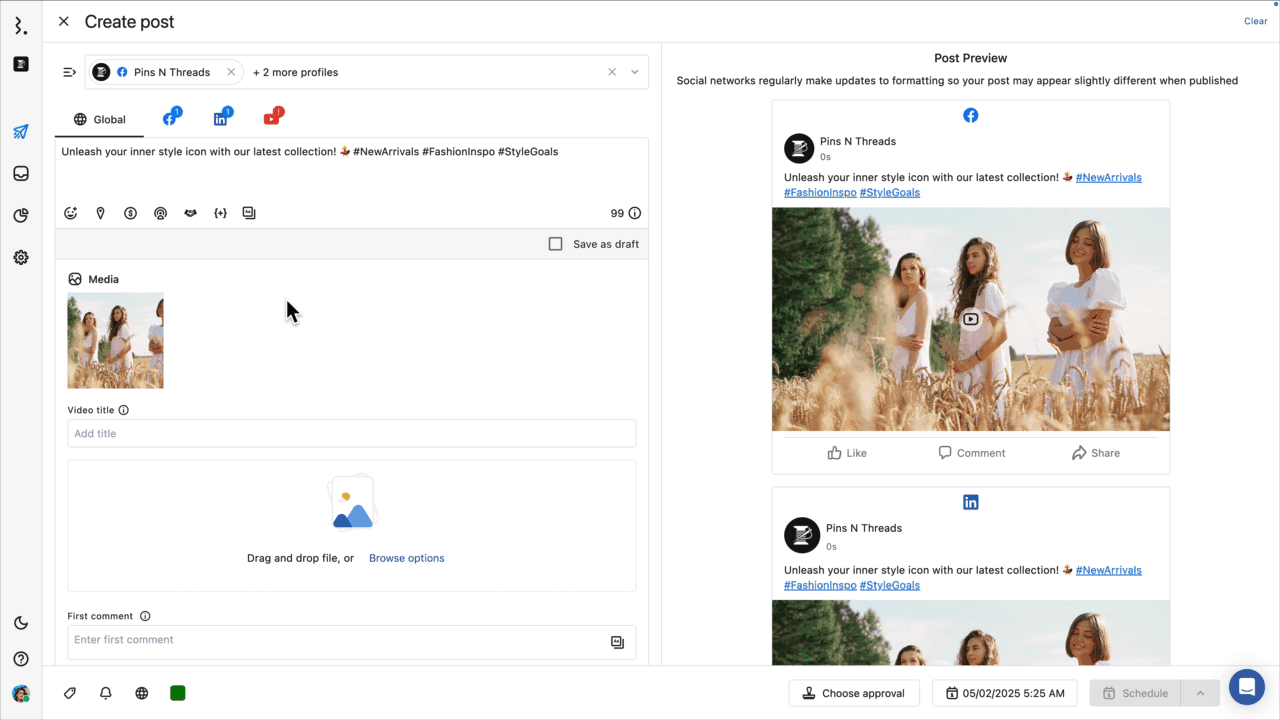Click the handshake icon in editor toolbar
1280x720 pixels.
tap(190, 213)
